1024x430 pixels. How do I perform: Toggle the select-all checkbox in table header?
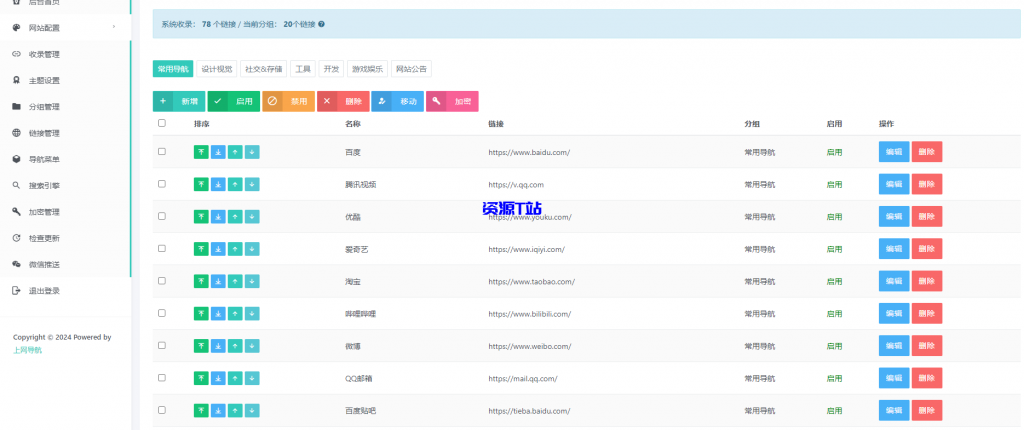click(162, 123)
